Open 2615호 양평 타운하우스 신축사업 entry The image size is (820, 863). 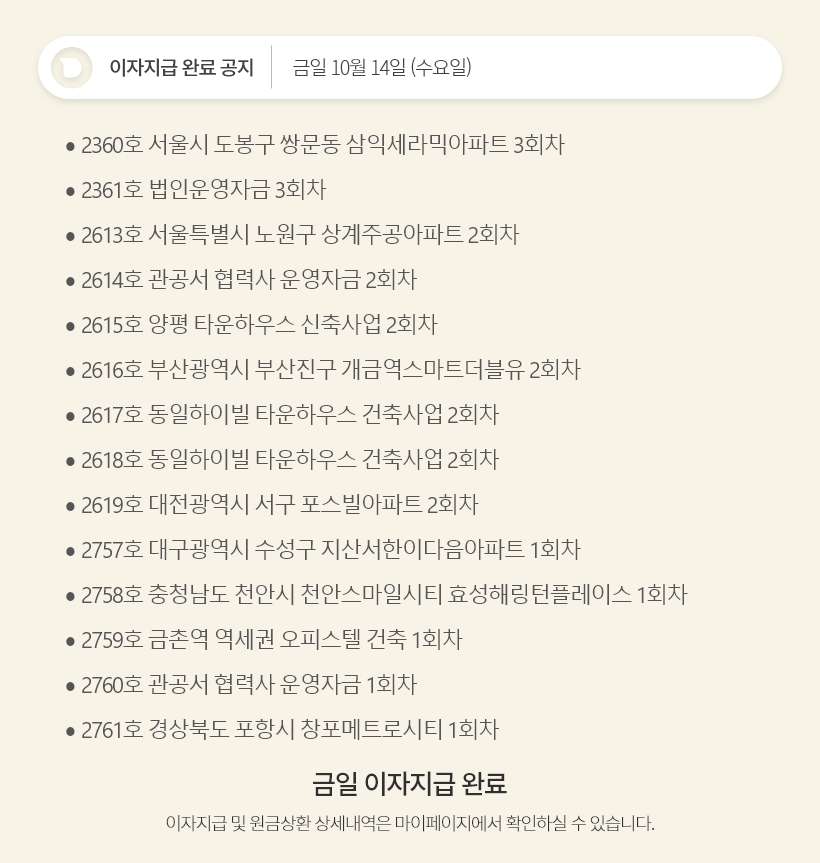tap(259, 325)
